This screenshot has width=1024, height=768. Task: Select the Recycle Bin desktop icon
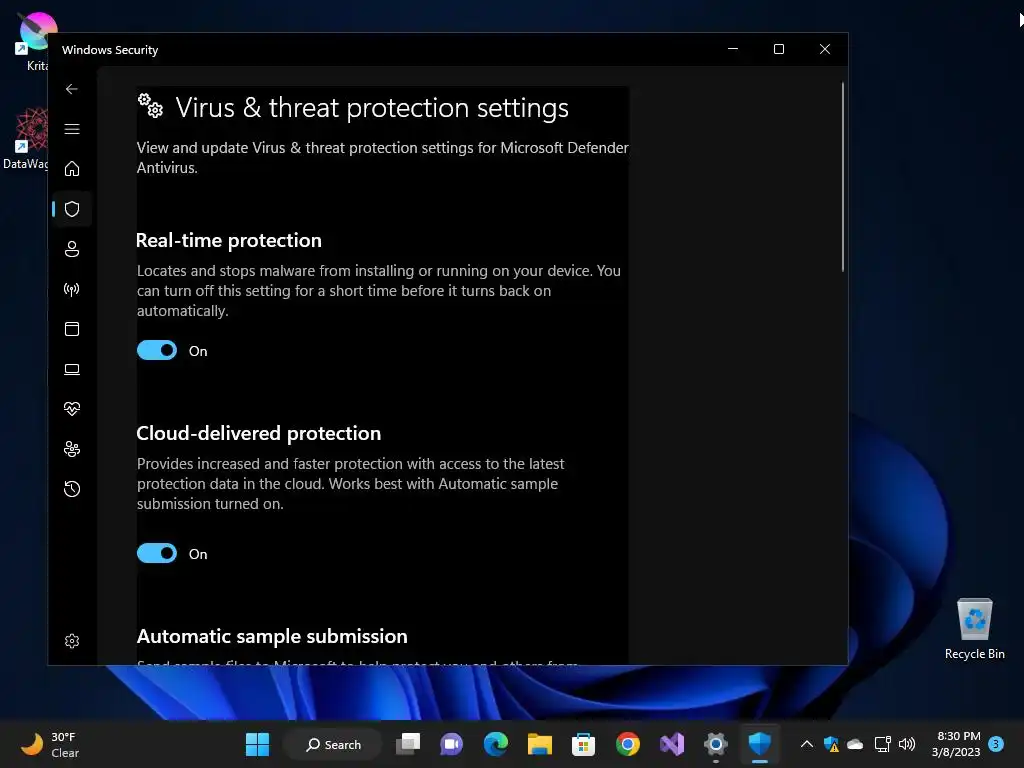(x=974, y=629)
